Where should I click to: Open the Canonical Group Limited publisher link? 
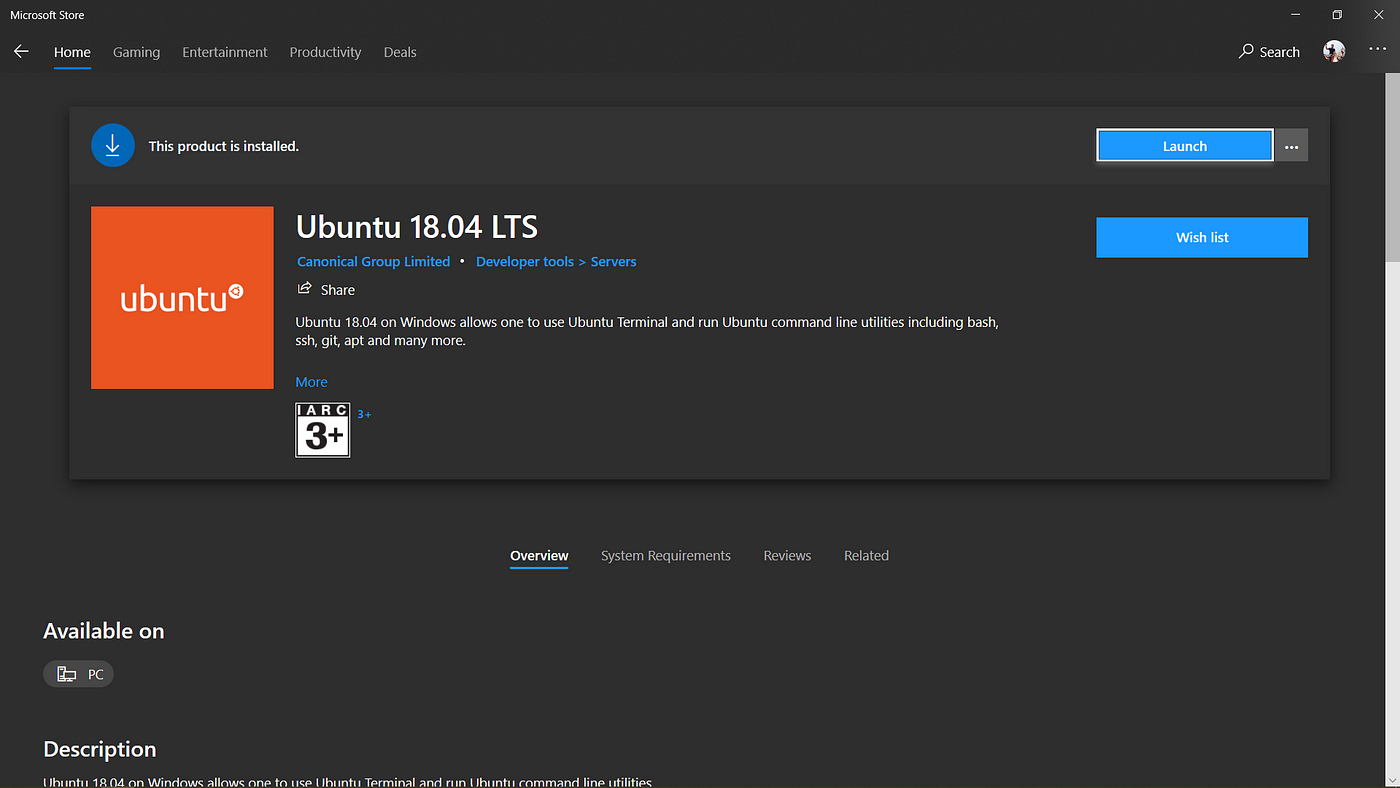374,262
